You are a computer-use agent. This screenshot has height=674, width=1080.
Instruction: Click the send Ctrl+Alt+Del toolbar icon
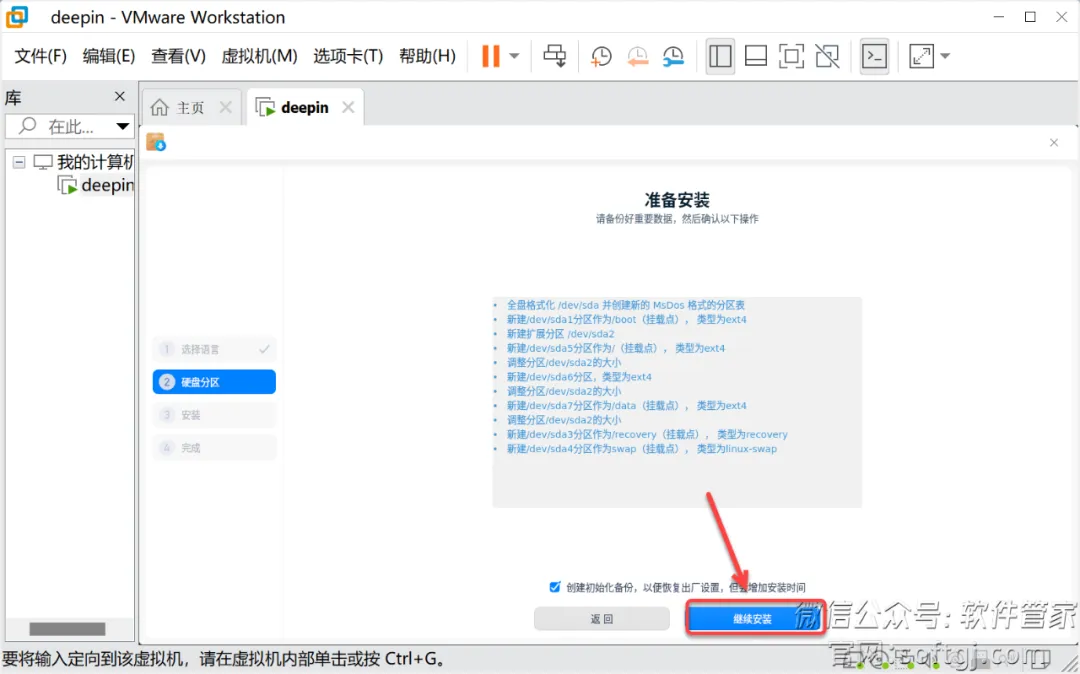[554, 56]
